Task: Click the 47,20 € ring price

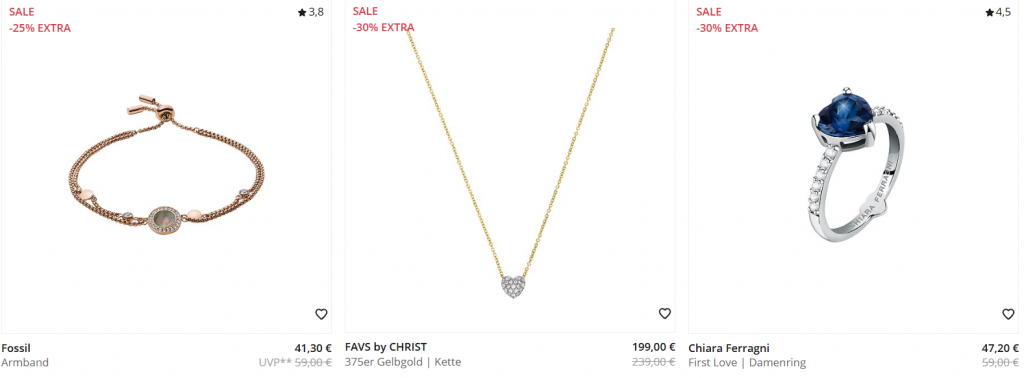Action: click(x=1000, y=348)
